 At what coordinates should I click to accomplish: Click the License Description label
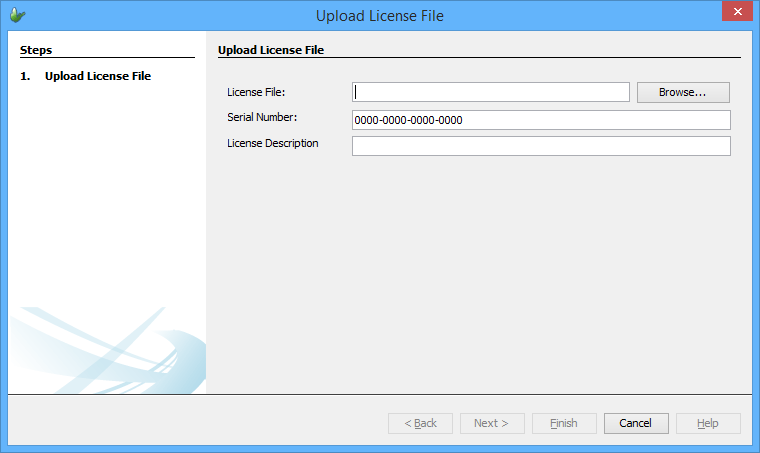[273, 143]
